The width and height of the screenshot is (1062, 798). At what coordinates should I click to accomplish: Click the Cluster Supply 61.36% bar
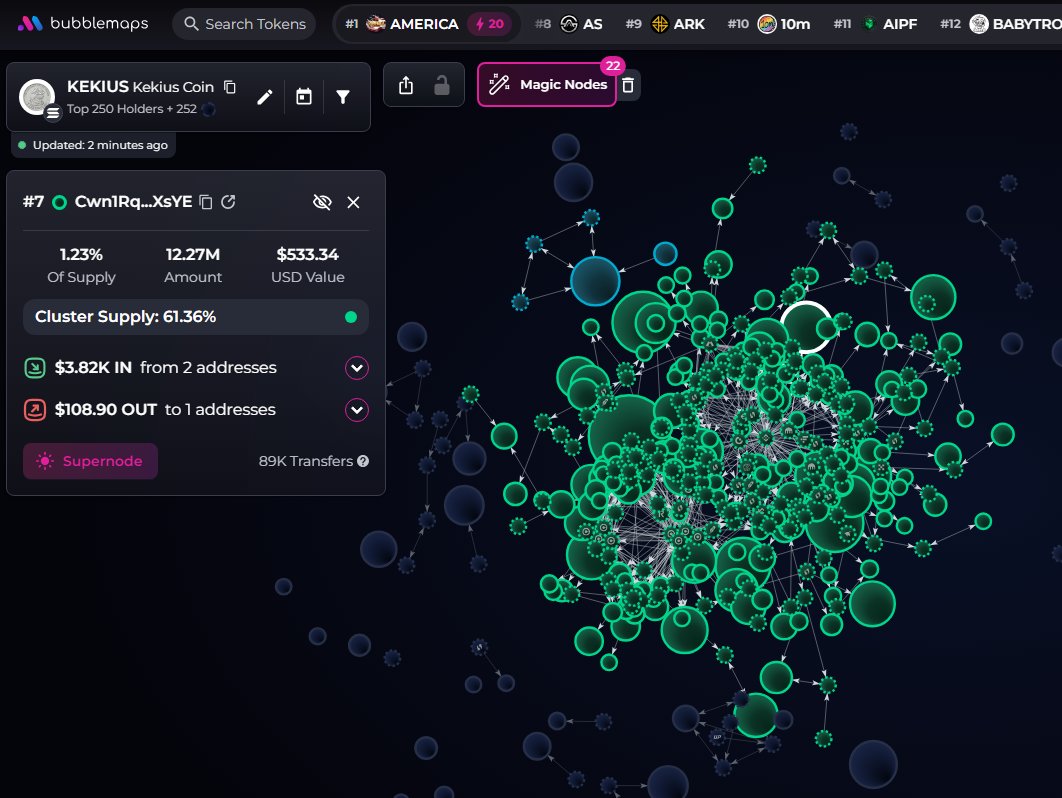196,317
